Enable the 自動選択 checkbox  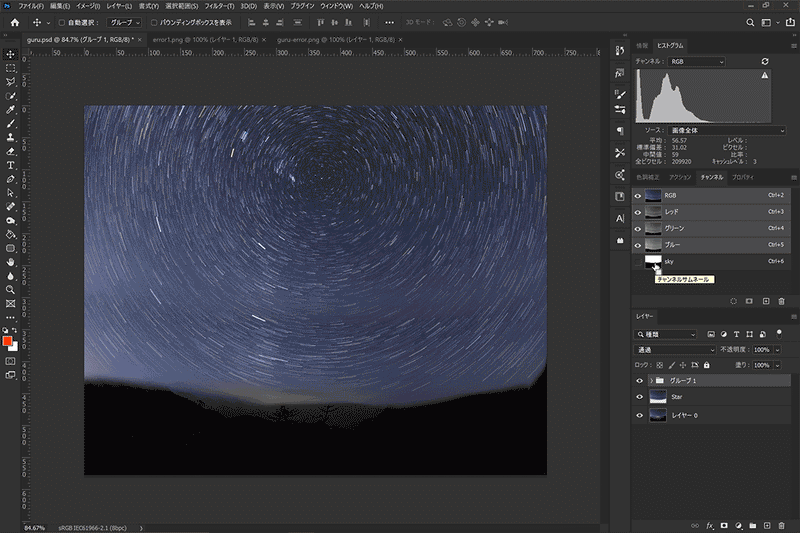[60, 22]
